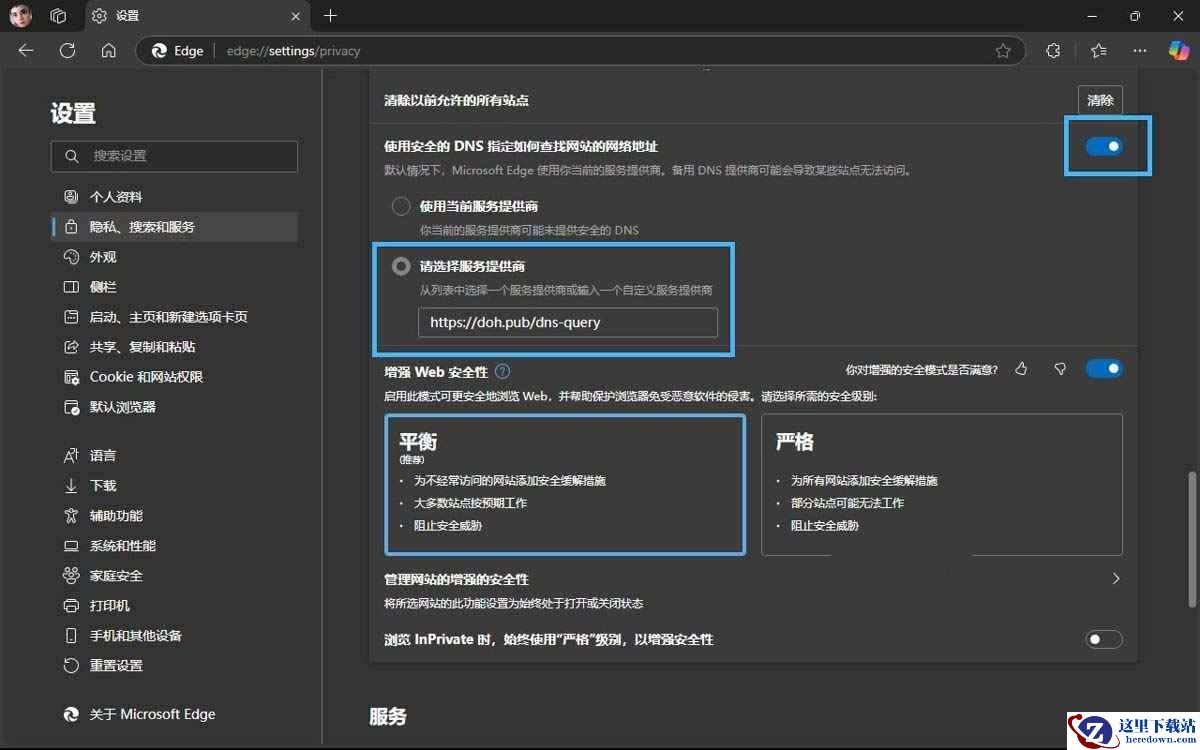Open the Extensions puzzle icon
This screenshot has width=1200, height=750.
(x=1052, y=51)
